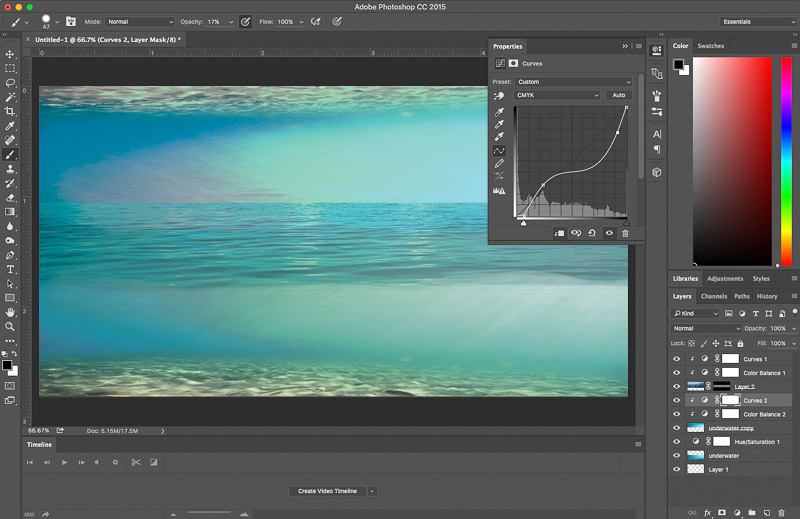Viewport: 800px width, 519px height.
Task: Select the Eyedropper tool in toolbox
Action: coord(10,126)
